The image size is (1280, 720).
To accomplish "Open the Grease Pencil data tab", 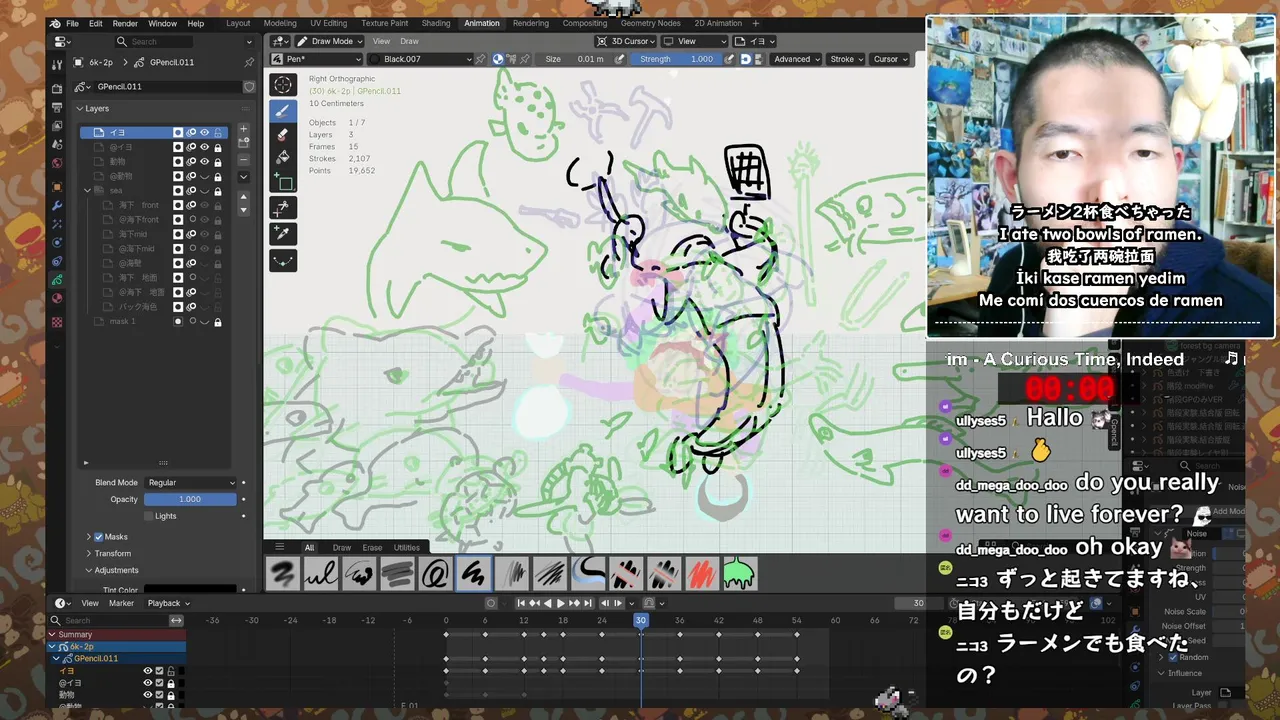I will (x=57, y=279).
